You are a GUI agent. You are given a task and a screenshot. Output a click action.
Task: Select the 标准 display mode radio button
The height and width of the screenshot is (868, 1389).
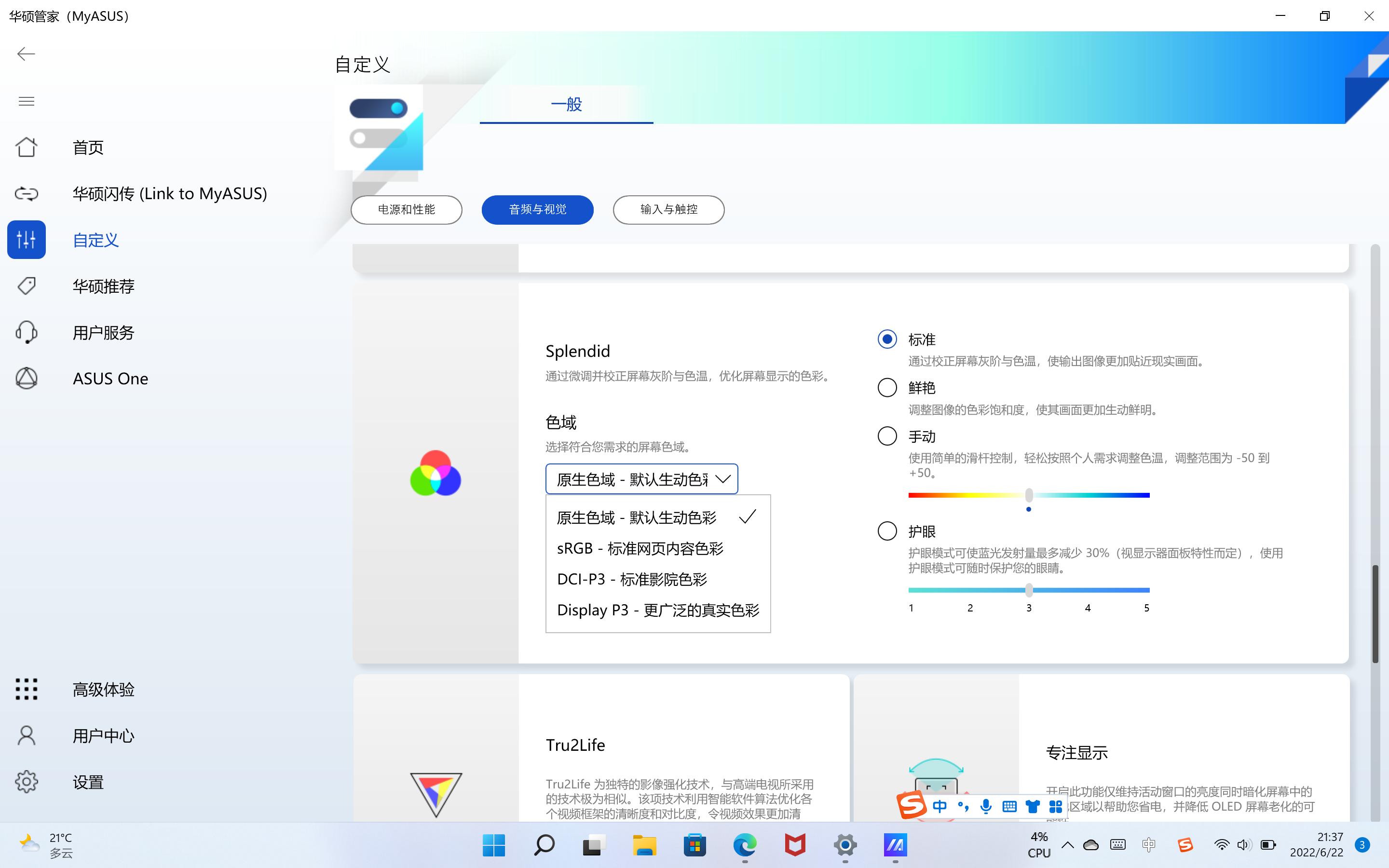point(887,339)
